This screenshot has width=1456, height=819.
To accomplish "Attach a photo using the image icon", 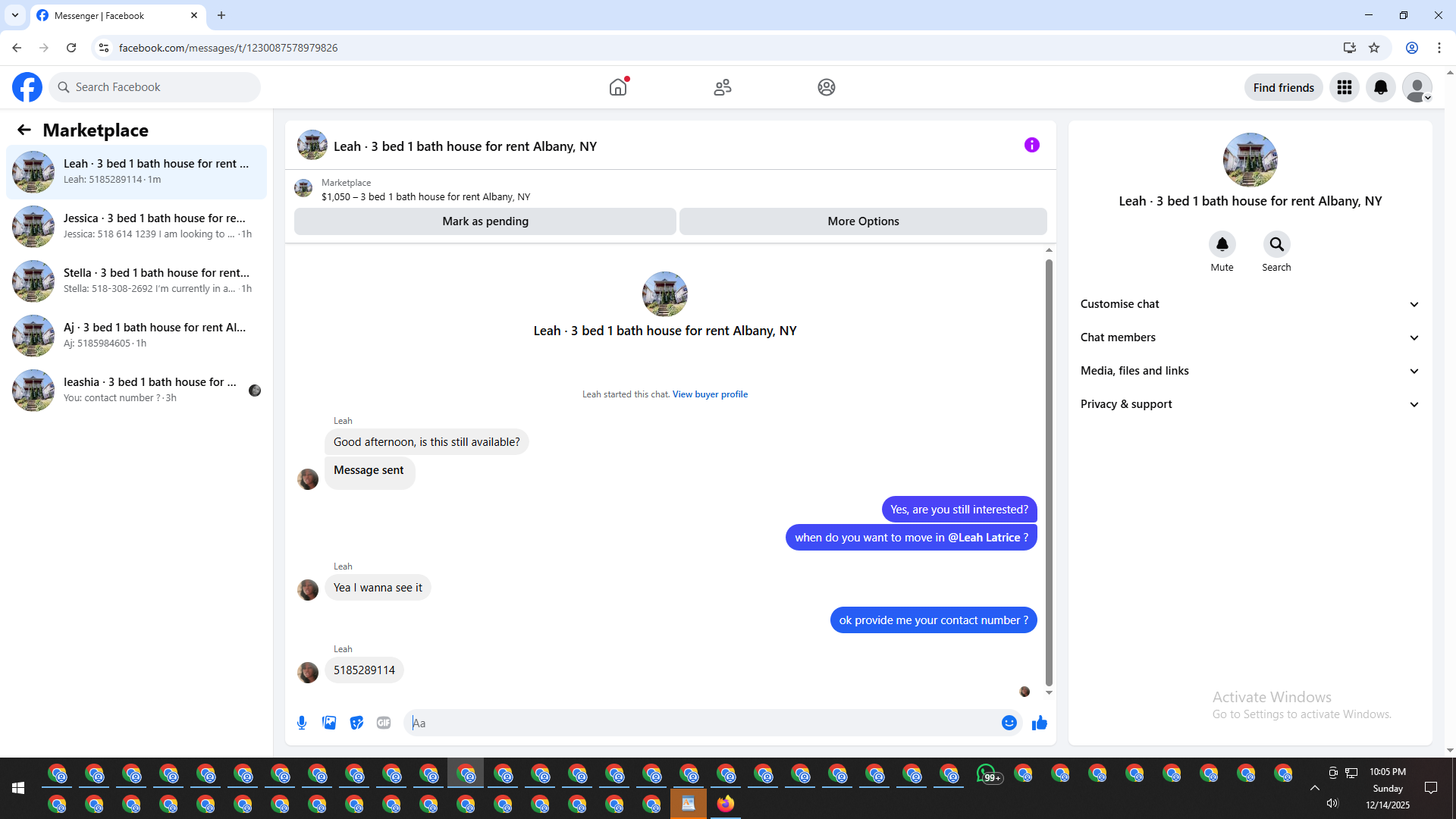I will click(329, 723).
